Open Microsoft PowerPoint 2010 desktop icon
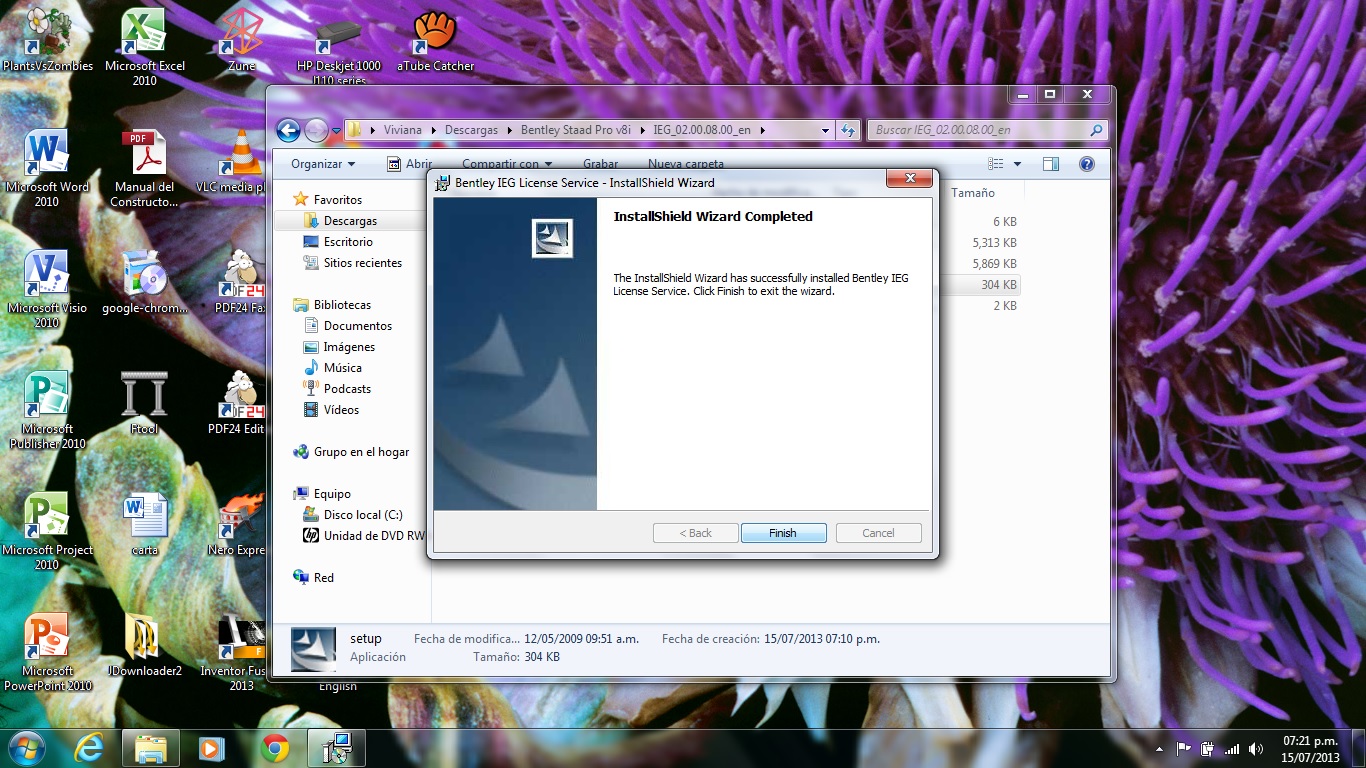1366x768 pixels. (x=47, y=652)
